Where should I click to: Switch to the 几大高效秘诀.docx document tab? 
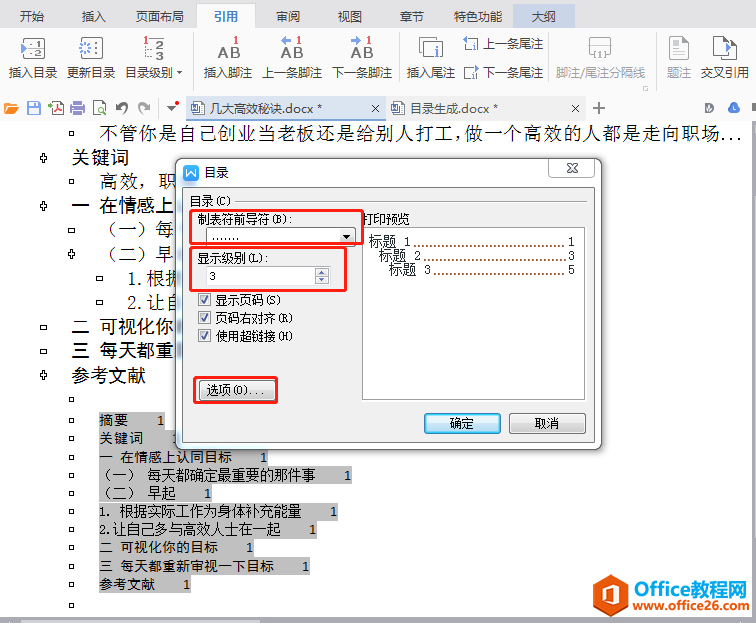pyautogui.click(x=286, y=108)
